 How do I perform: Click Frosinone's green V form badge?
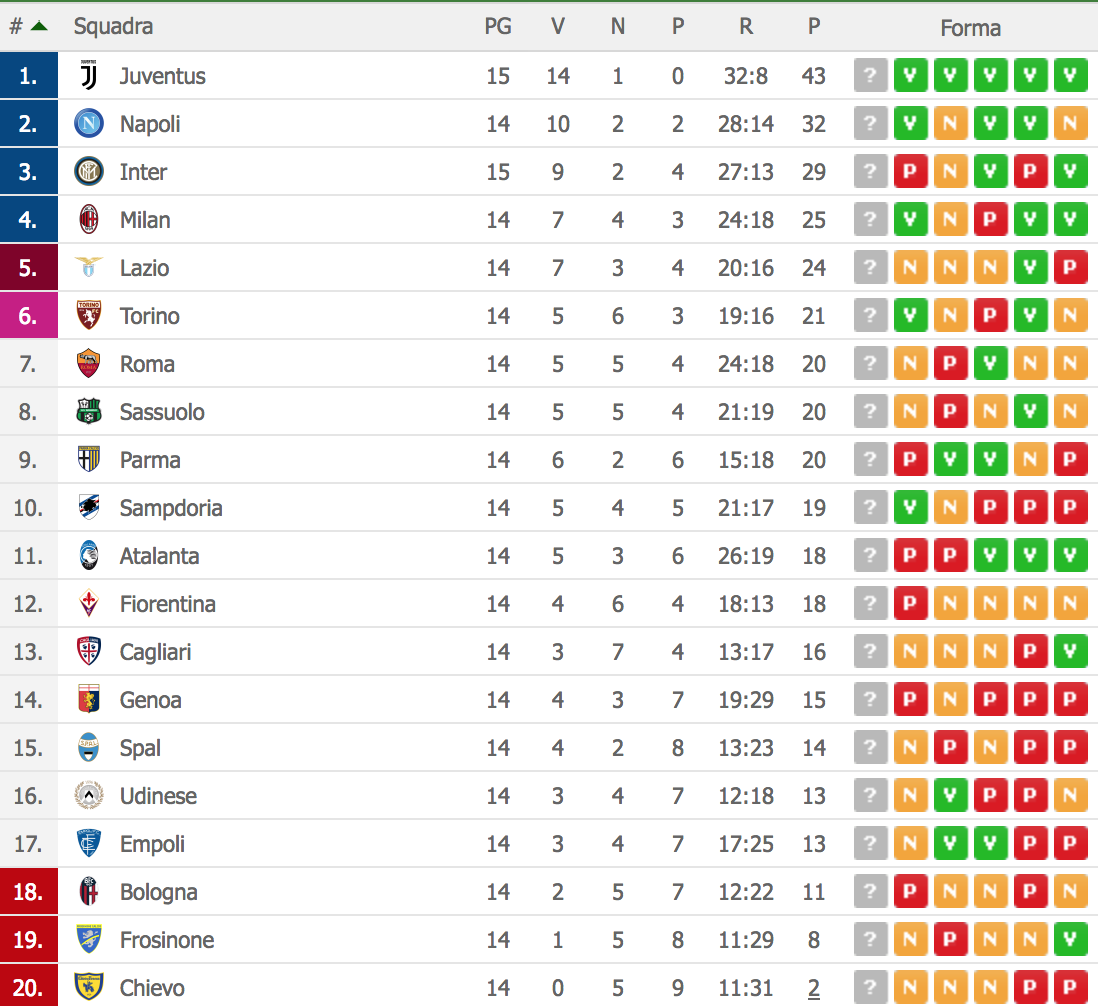(x=1070, y=940)
